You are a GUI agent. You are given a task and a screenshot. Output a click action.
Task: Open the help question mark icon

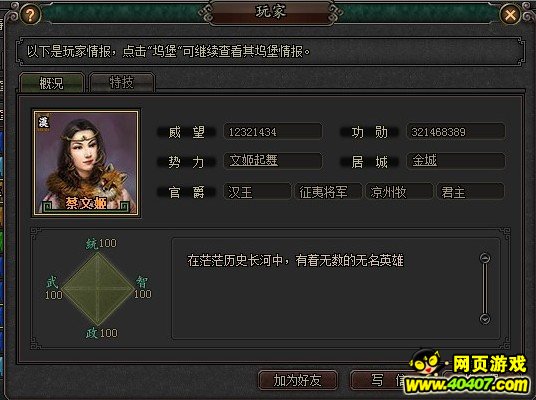click(30, 15)
